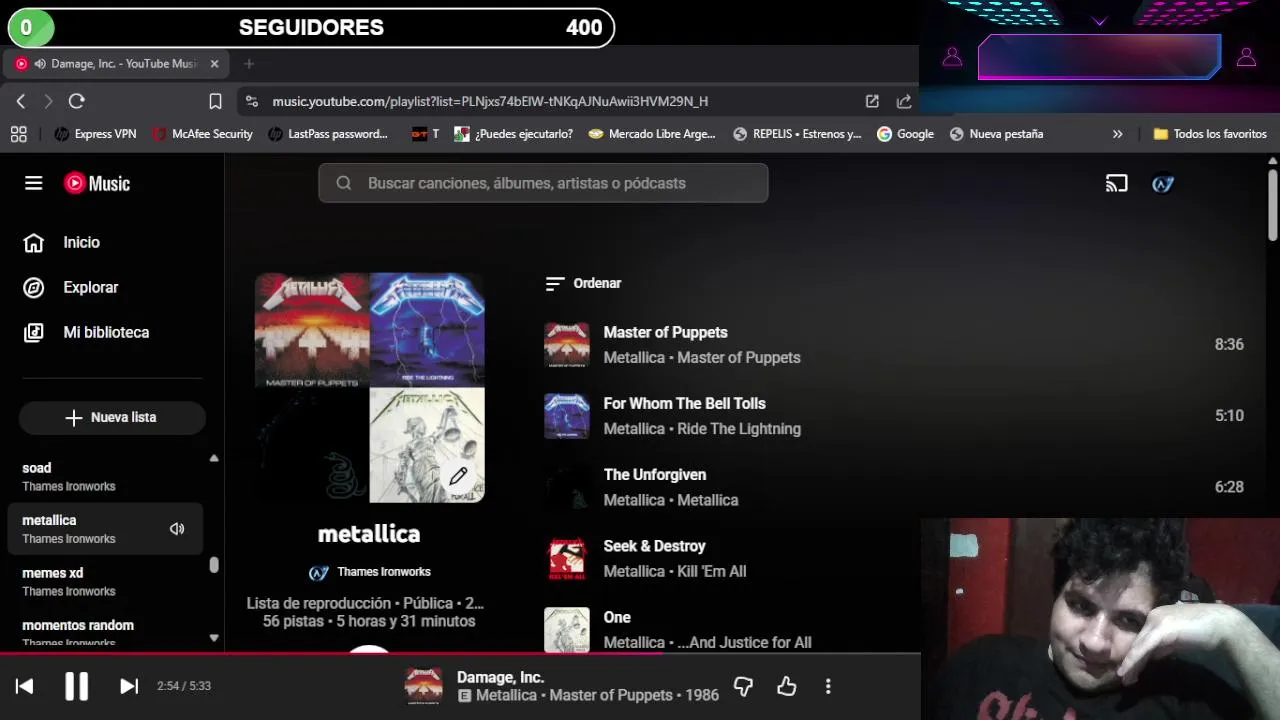Click the page vertical scrollbar
This screenshot has height=720, width=1280.
[x=1272, y=205]
